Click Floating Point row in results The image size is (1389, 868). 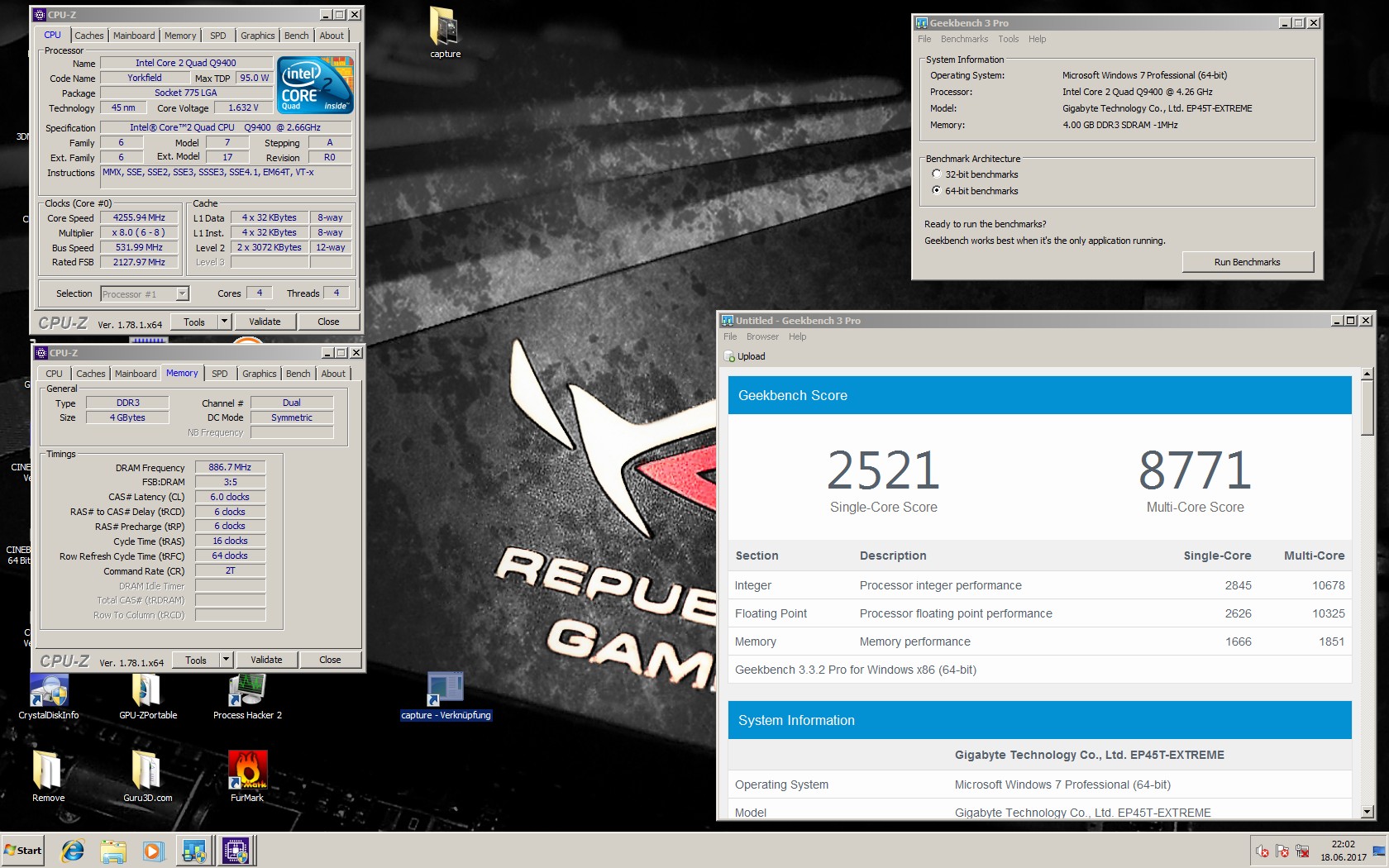[1039, 613]
